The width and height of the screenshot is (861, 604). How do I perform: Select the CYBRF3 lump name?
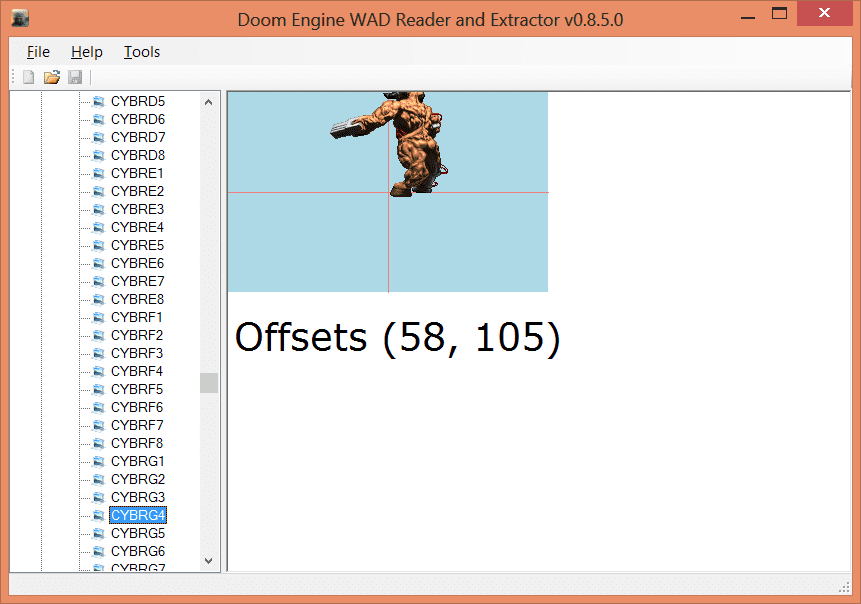pyautogui.click(x=137, y=353)
